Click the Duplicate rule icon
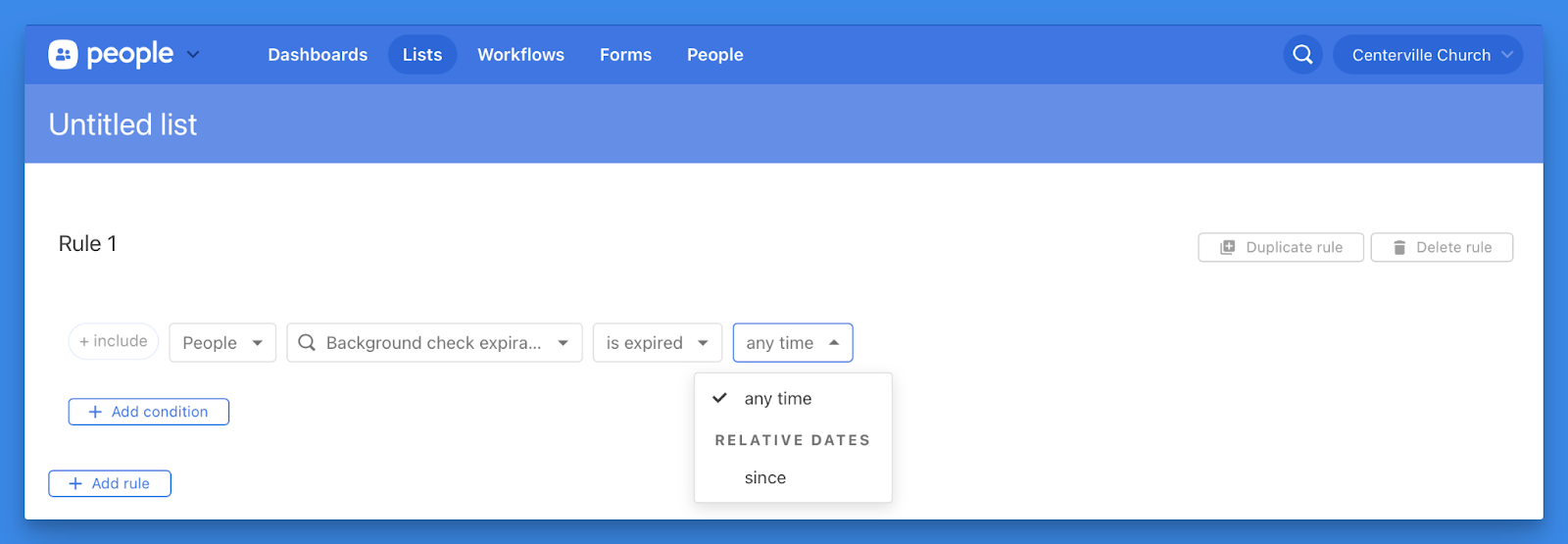1568x544 pixels. pyautogui.click(x=1227, y=248)
